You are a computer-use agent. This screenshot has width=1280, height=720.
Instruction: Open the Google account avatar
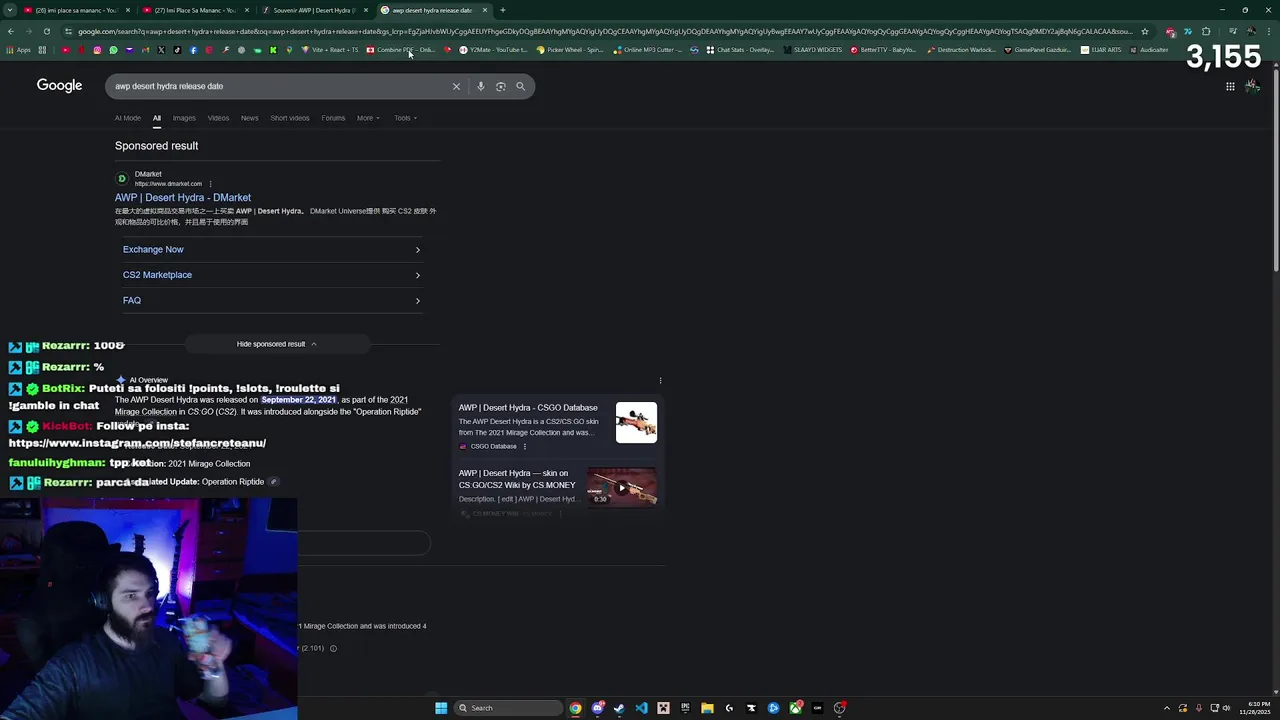coord(1252,86)
